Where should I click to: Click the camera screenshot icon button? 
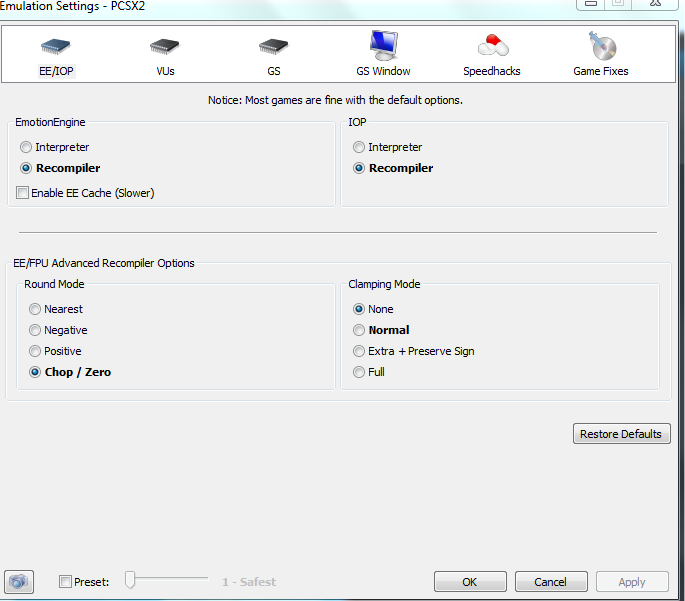pos(19,582)
